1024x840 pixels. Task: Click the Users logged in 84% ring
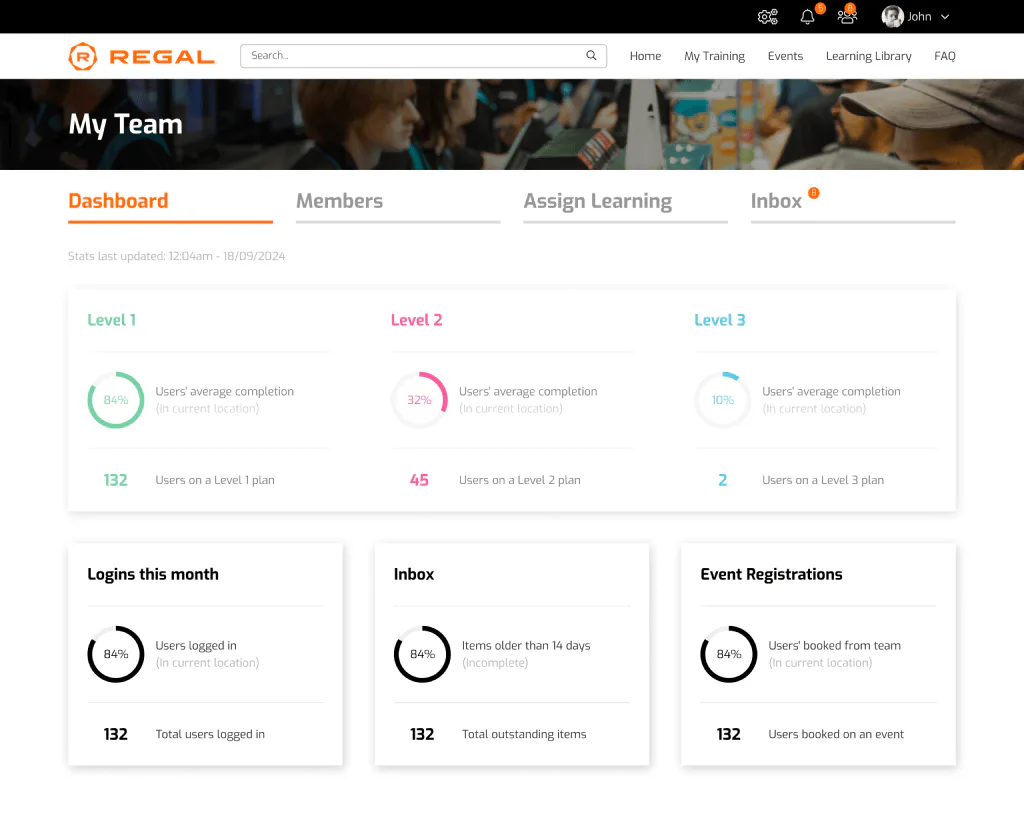click(116, 654)
